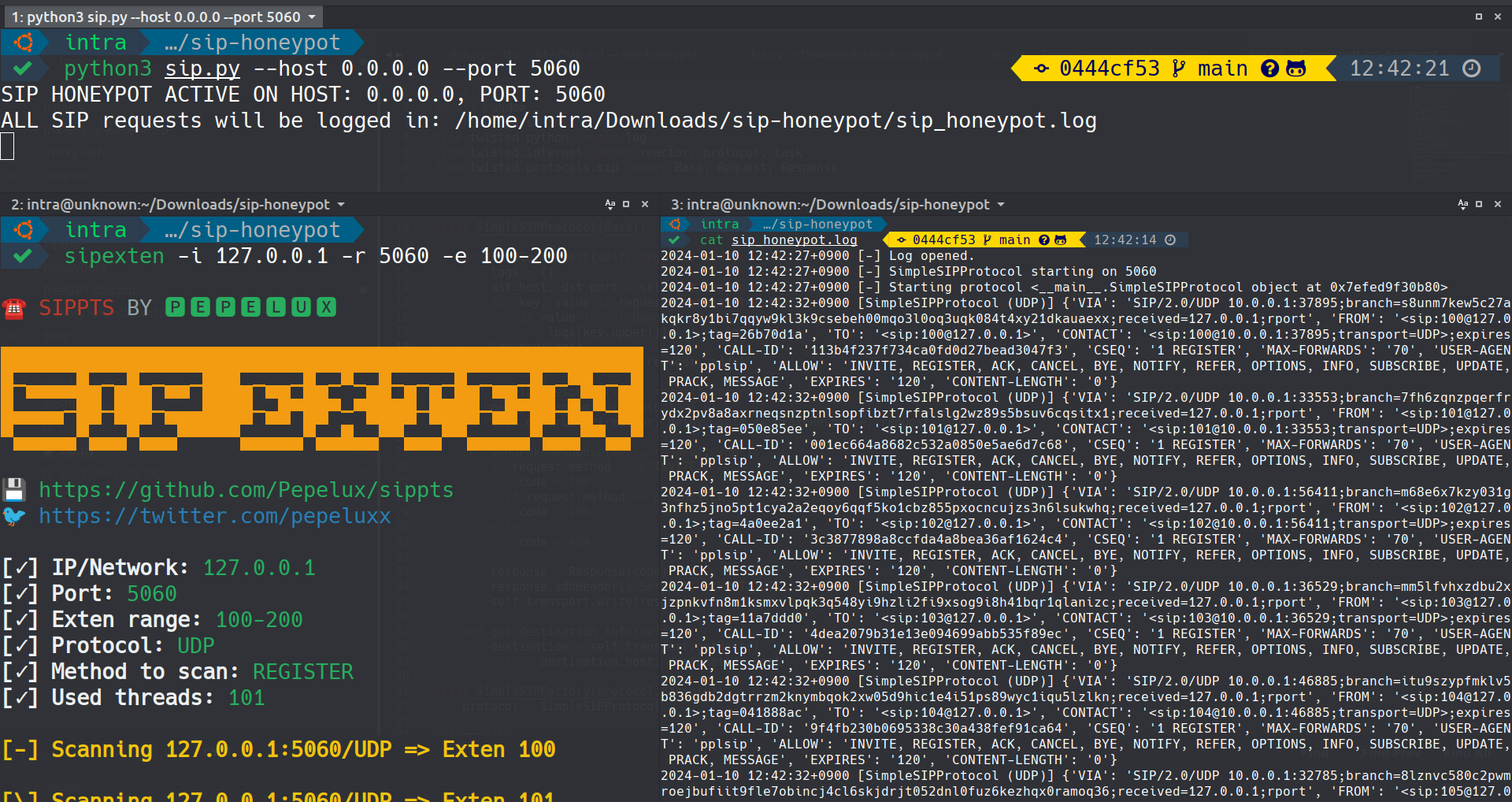Click the git branch icon before main in terminal 1
Image resolution: width=1512 pixels, height=802 pixels.
(x=1178, y=69)
